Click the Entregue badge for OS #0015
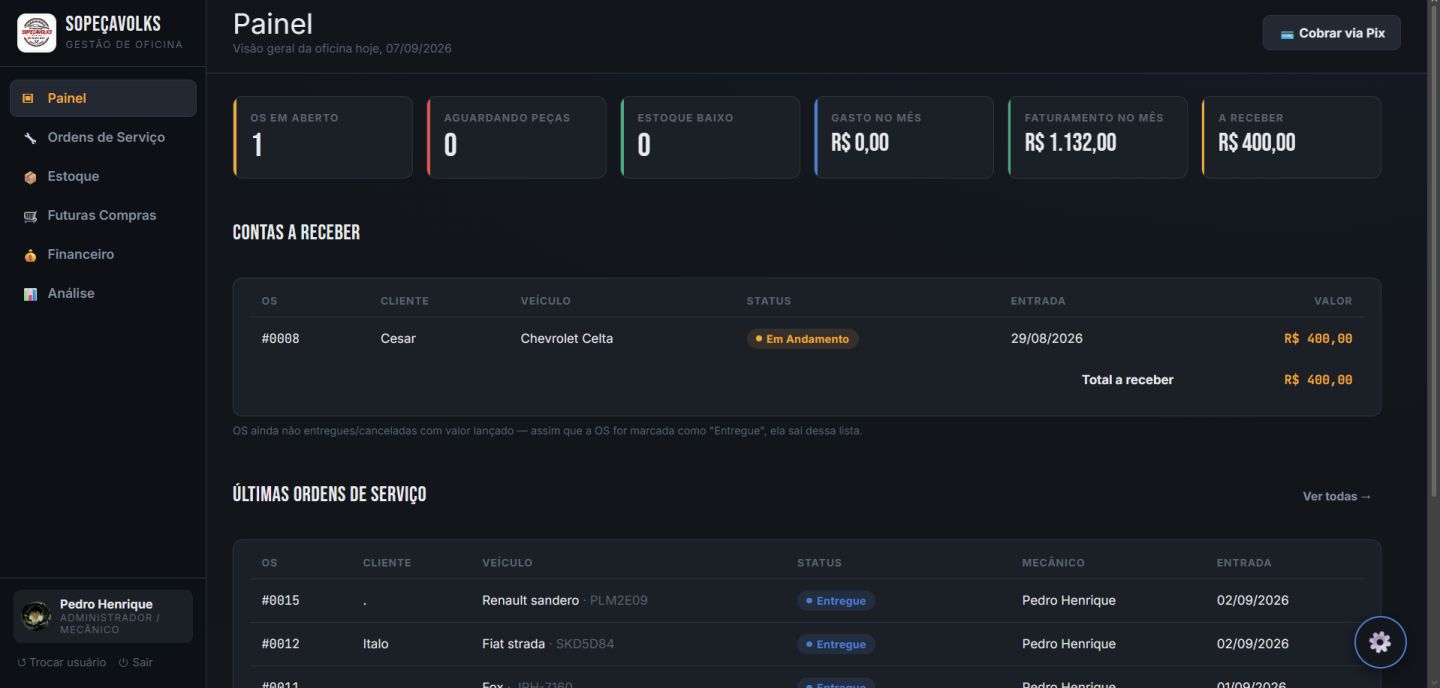 [836, 601]
